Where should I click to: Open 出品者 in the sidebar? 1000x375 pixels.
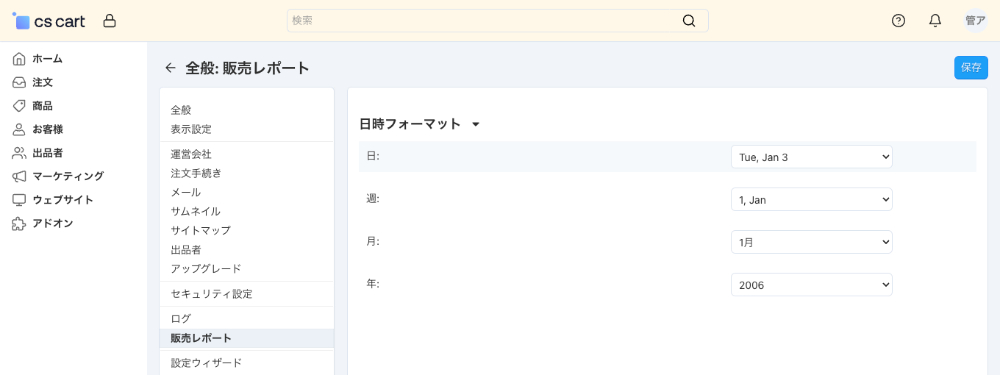pyautogui.click(x=47, y=153)
